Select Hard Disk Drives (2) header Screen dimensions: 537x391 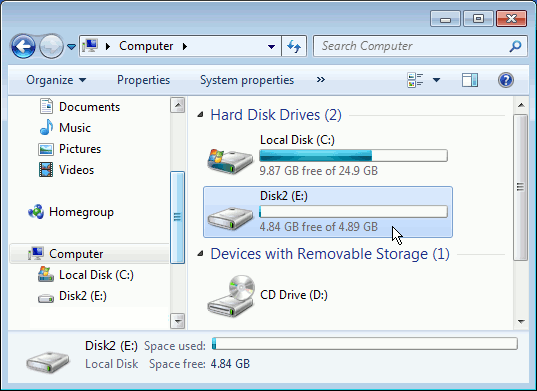click(x=276, y=115)
